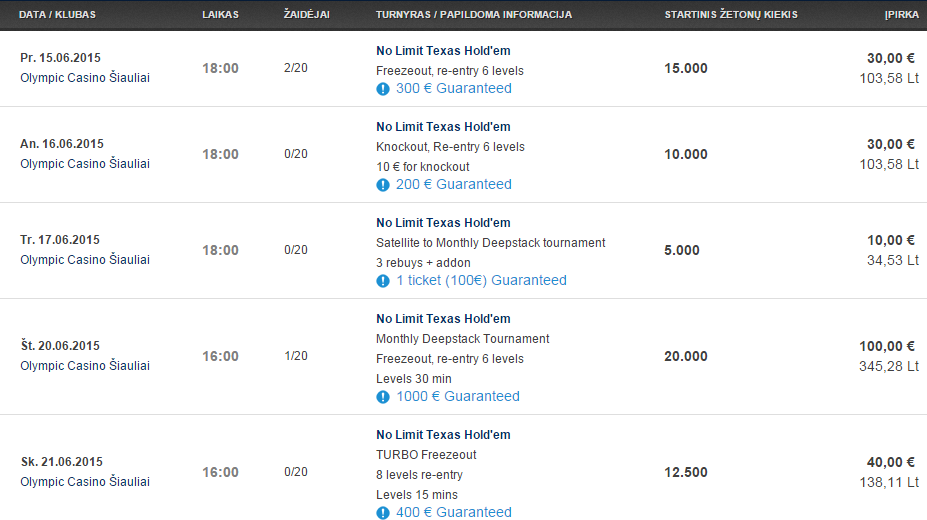The width and height of the screenshot is (927, 520).
Task: Click info icon beside 200 € Guaranteed
Action: pyautogui.click(x=383, y=185)
